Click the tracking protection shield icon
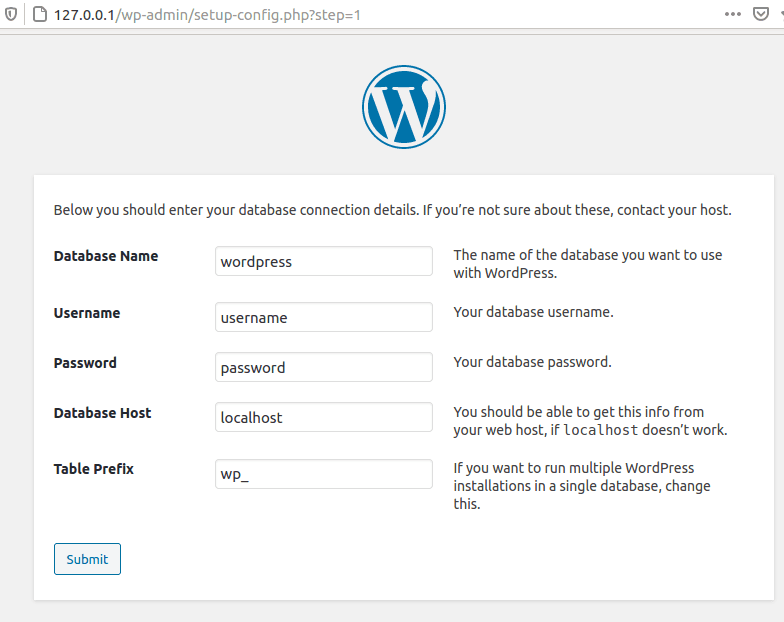The height and width of the screenshot is (622, 784). click(x=11, y=15)
